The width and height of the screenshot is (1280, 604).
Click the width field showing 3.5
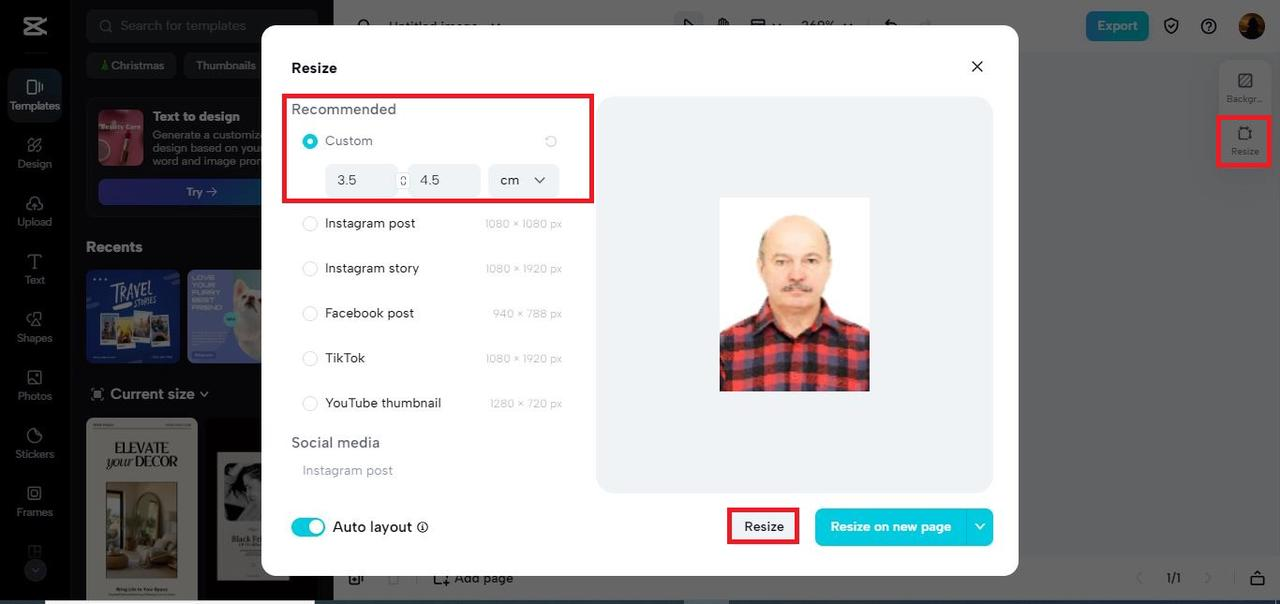[361, 180]
